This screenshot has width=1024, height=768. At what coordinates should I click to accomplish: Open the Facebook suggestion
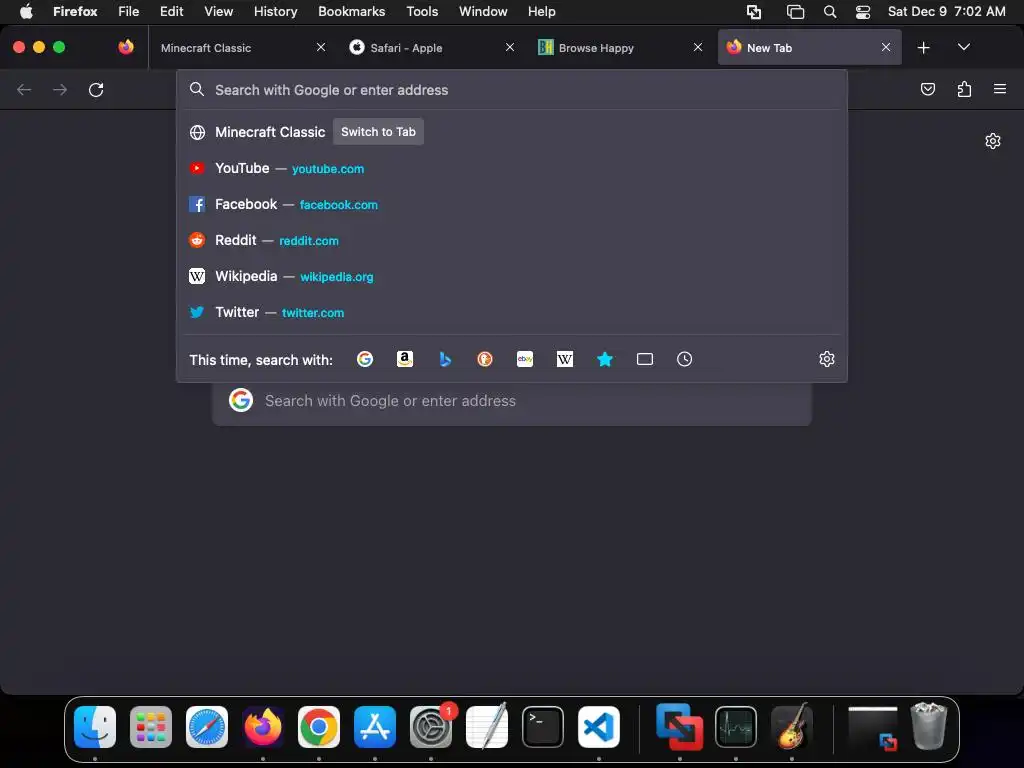pyautogui.click(x=512, y=204)
